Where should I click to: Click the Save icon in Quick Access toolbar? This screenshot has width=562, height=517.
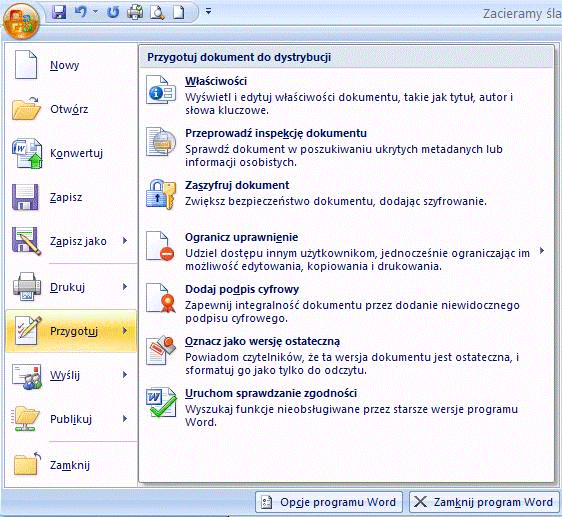(59, 12)
